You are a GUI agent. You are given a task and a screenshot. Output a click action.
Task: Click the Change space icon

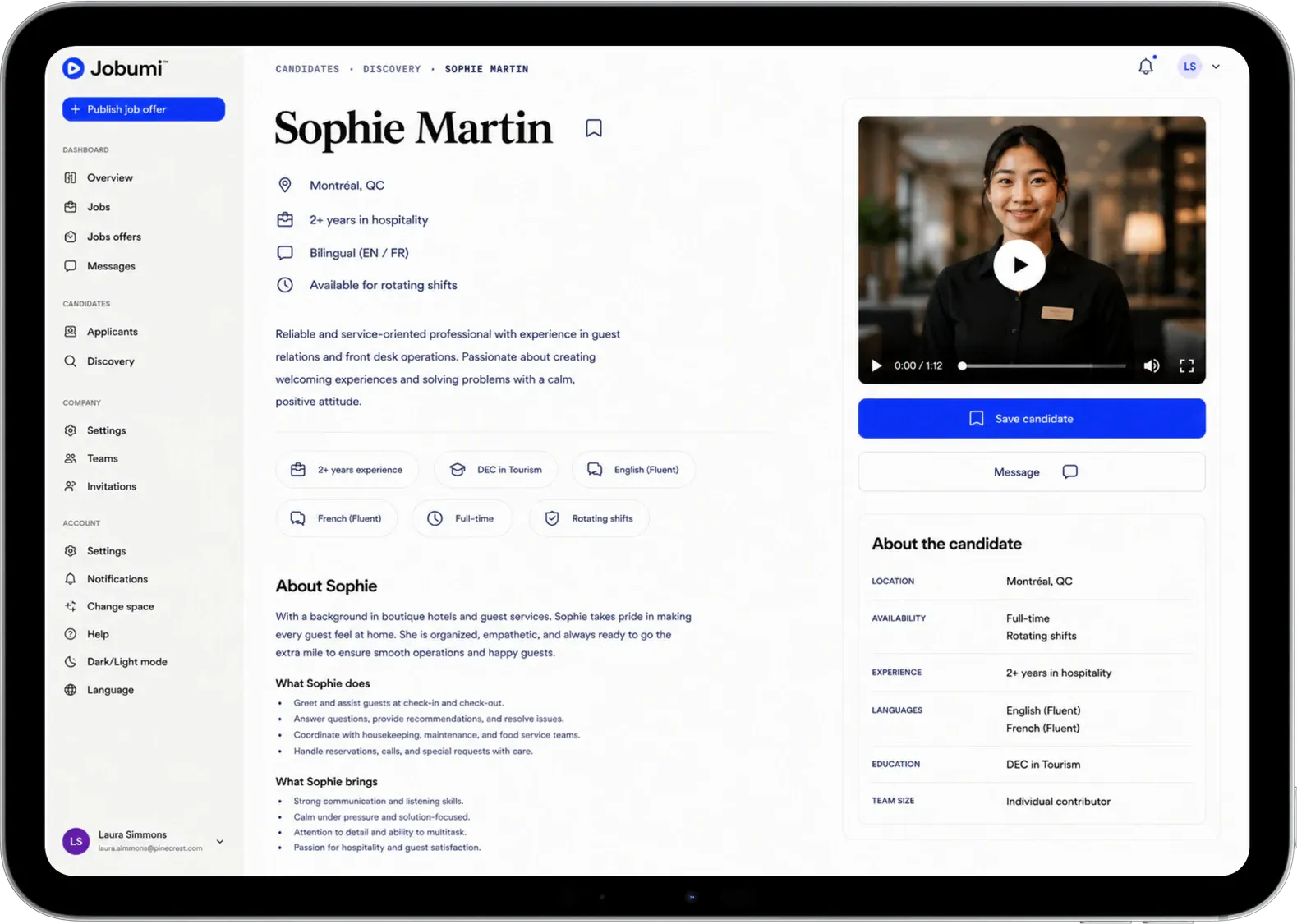tap(71, 606)
